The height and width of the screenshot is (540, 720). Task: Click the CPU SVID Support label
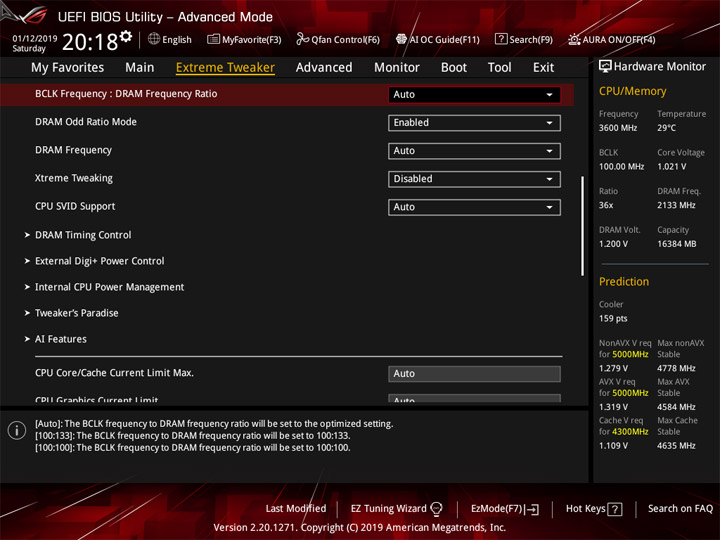[x=75, y=206]
